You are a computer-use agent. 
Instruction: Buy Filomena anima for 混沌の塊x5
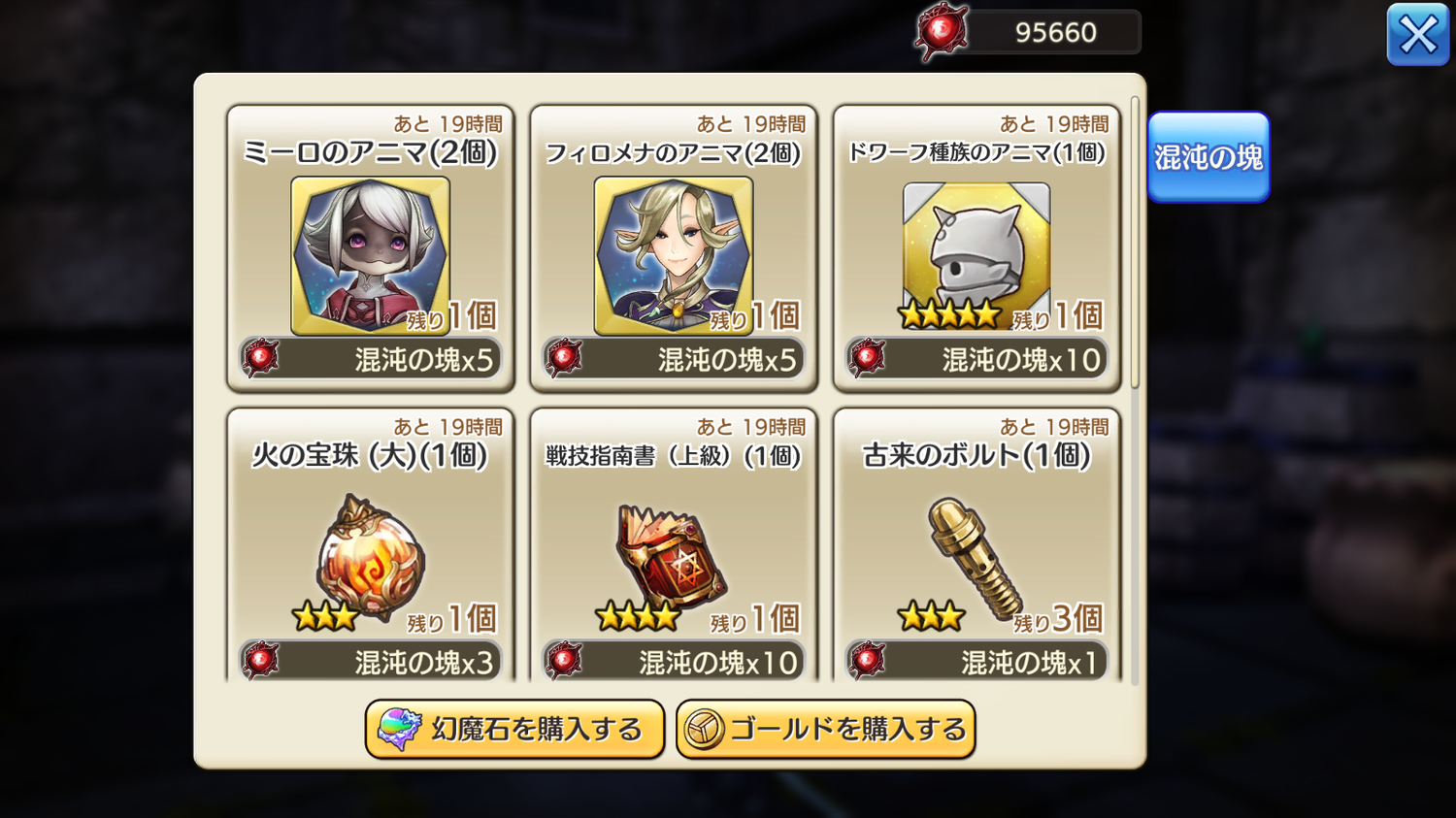674,359
